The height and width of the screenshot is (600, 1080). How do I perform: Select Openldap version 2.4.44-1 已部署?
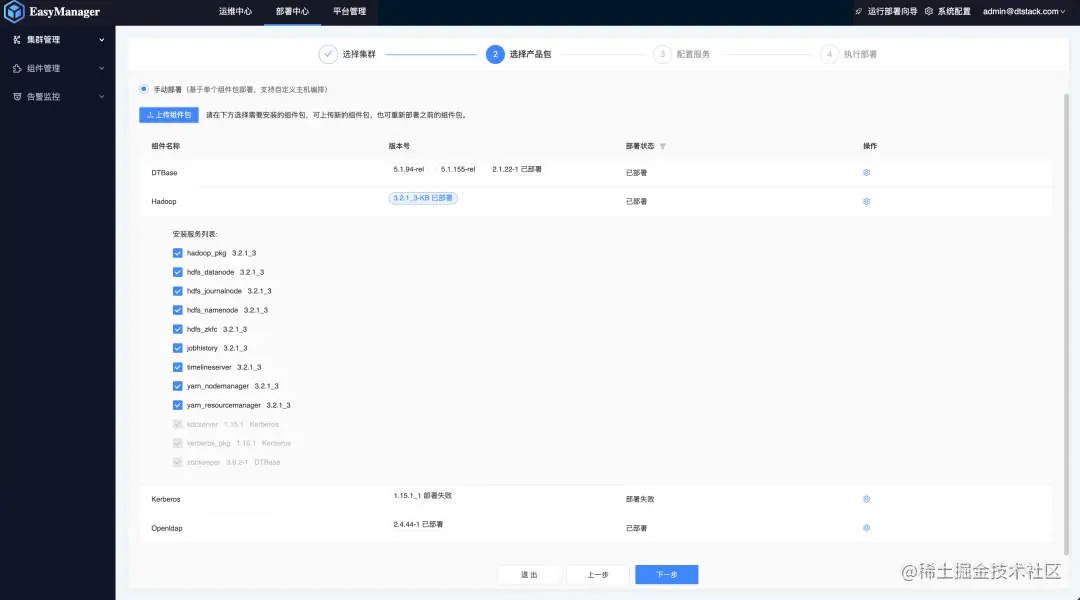tap(418, 525)
